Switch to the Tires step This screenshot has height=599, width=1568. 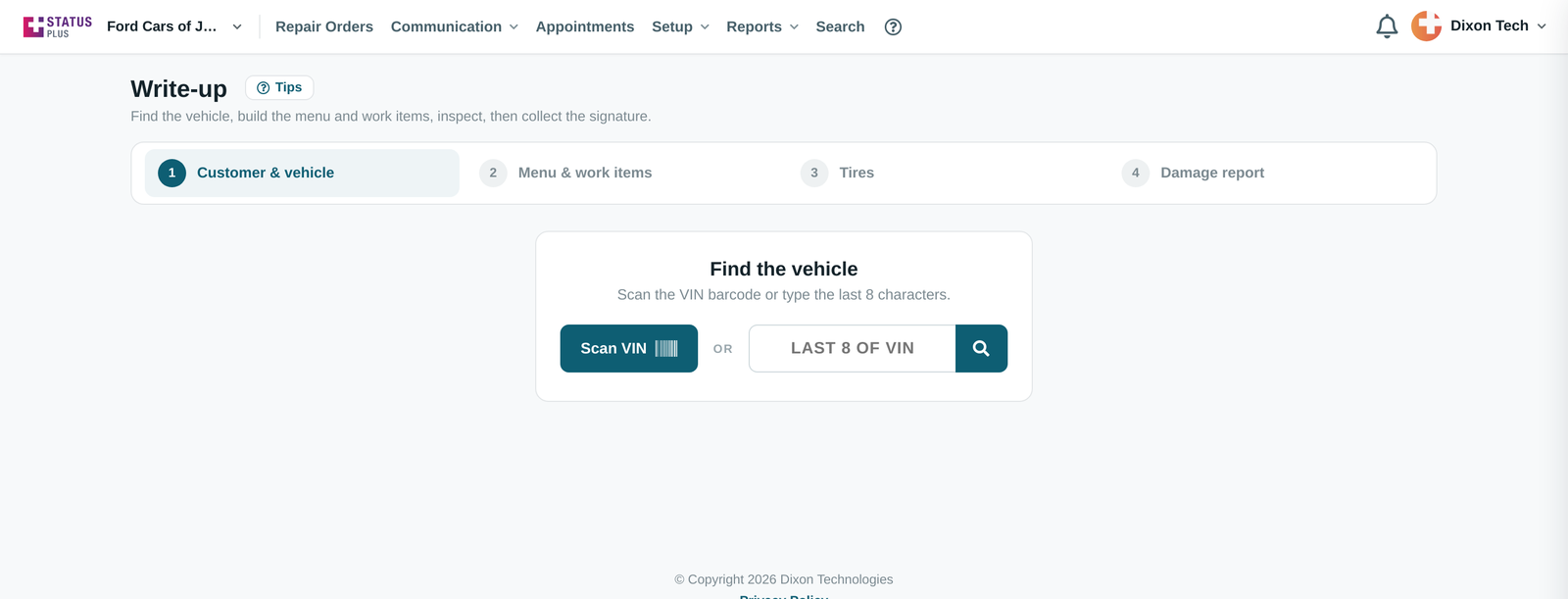coord(945,173)
